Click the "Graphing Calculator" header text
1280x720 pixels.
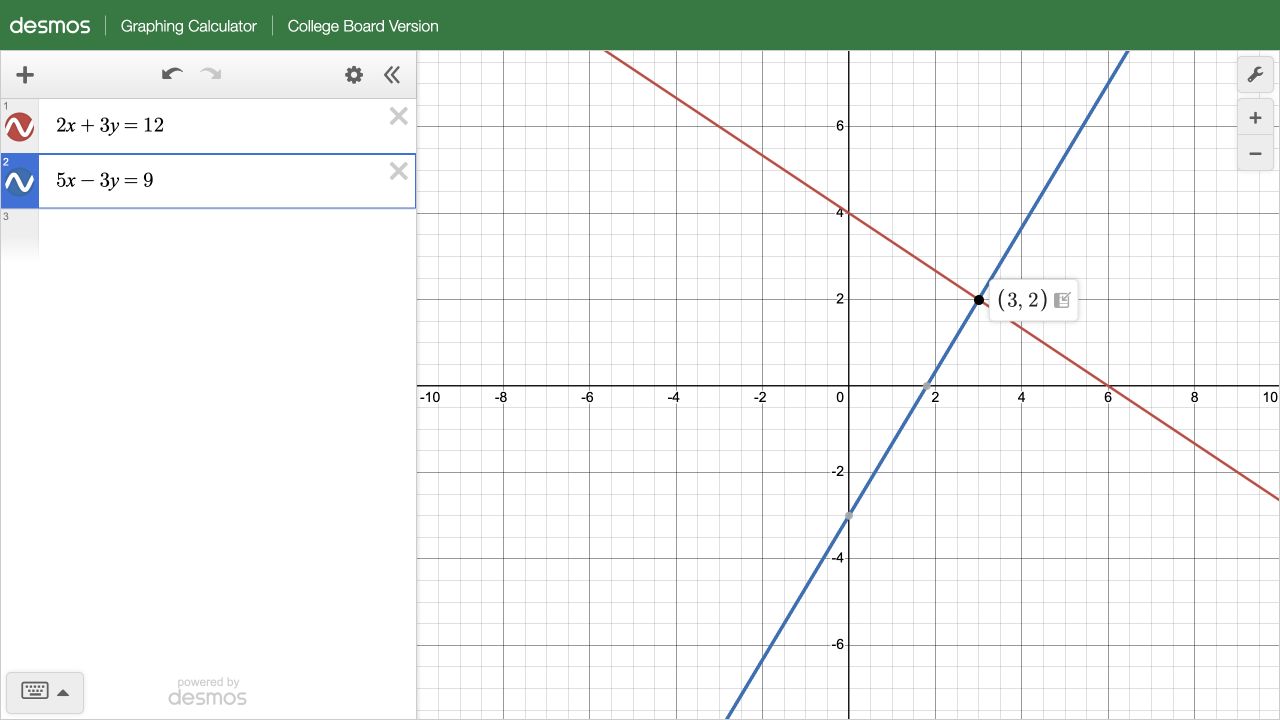(x=189, y=26)
